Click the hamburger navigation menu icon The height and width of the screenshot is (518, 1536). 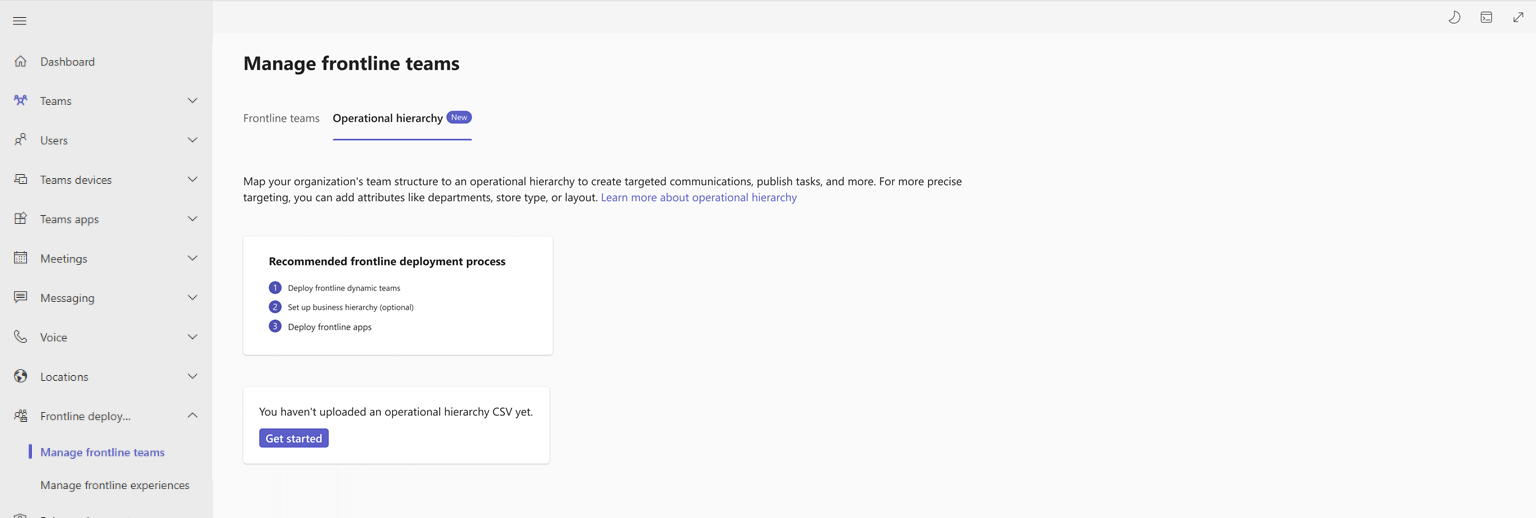pyautogui.click(x=20, y=21)
